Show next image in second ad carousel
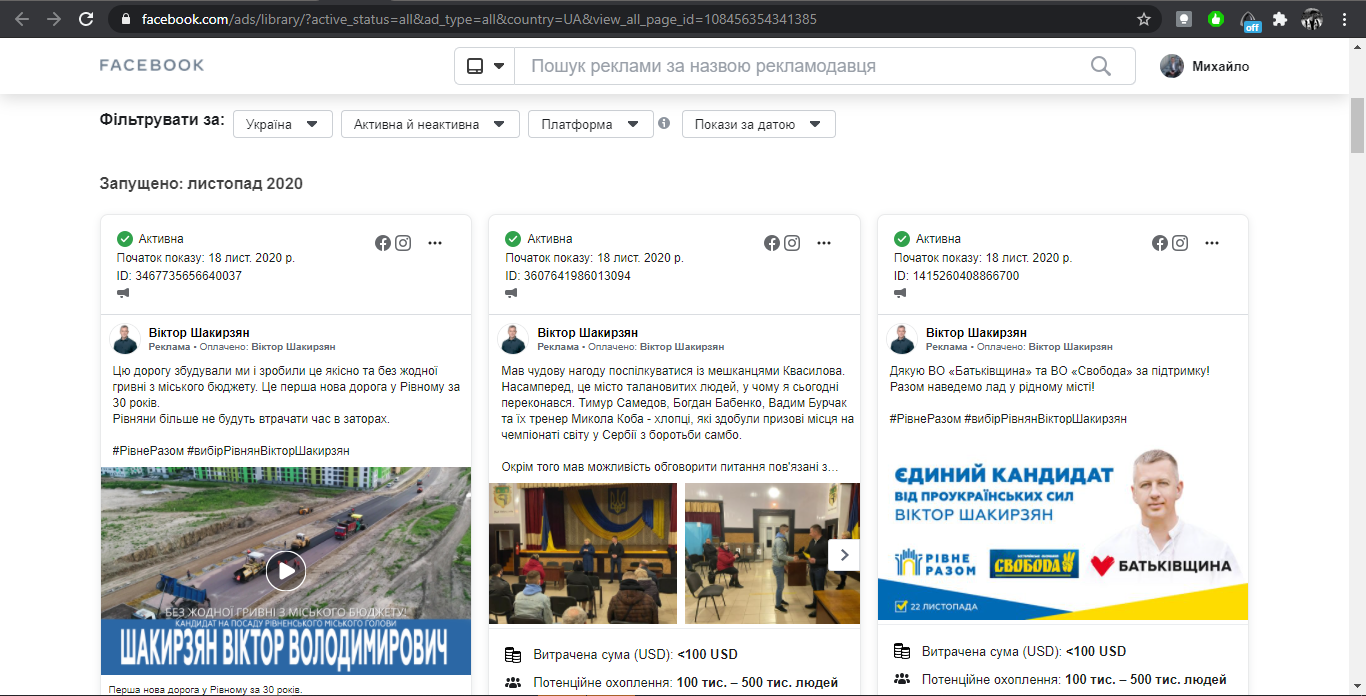Image resolution: width=1366 pixels, height=696 pixels. (x=844, y=554)
